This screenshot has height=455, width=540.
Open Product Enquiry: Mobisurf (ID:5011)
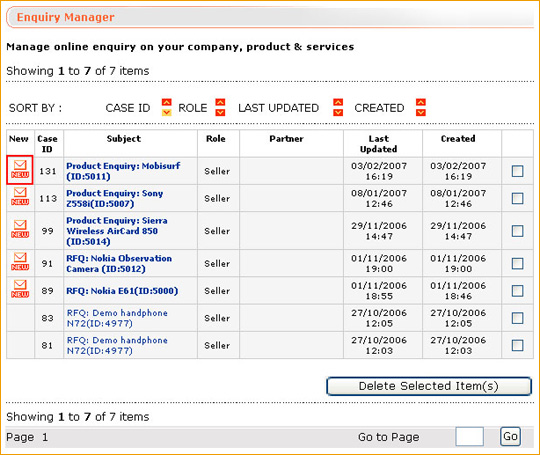coord(123,171)
